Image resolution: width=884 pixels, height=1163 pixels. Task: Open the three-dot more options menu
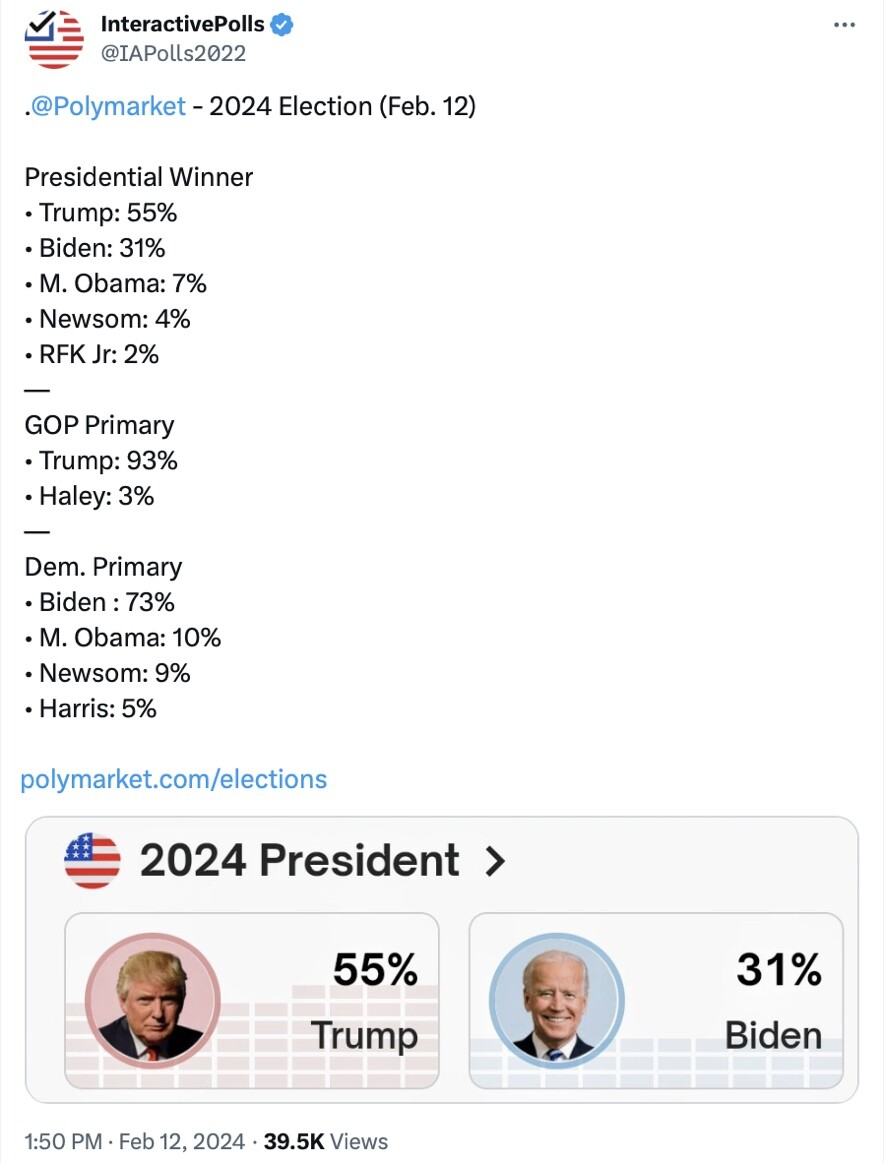[x=844, y=25]
